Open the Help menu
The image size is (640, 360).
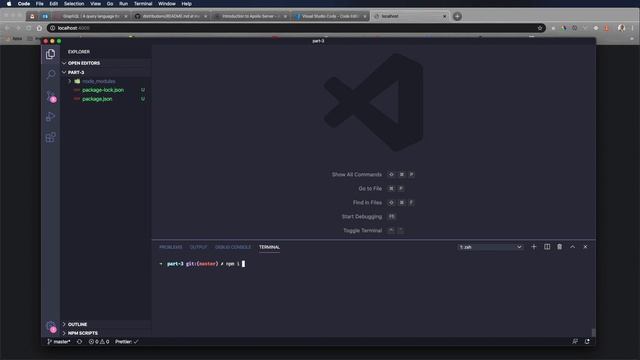(187, 4)
